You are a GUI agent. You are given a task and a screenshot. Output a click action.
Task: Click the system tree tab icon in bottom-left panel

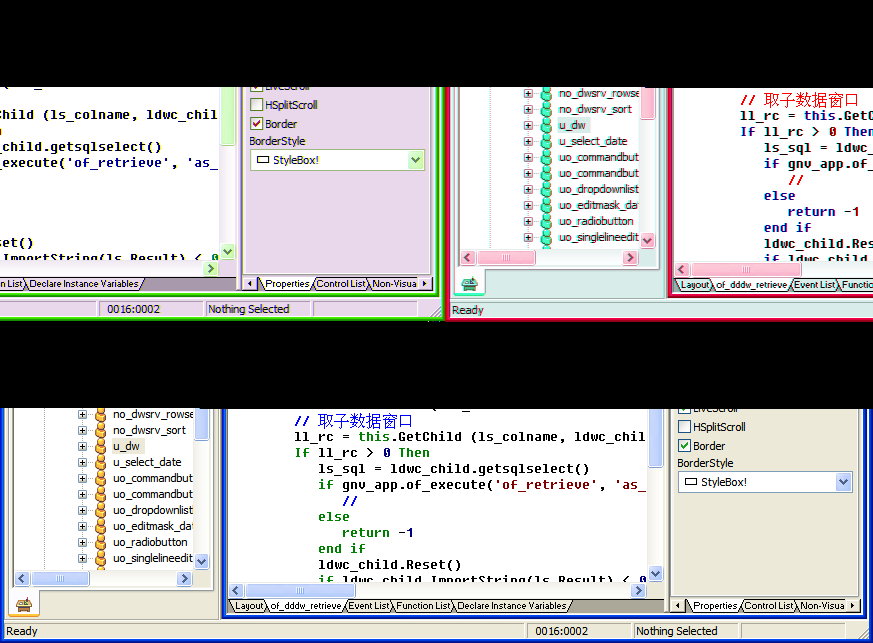coord(23,605)
